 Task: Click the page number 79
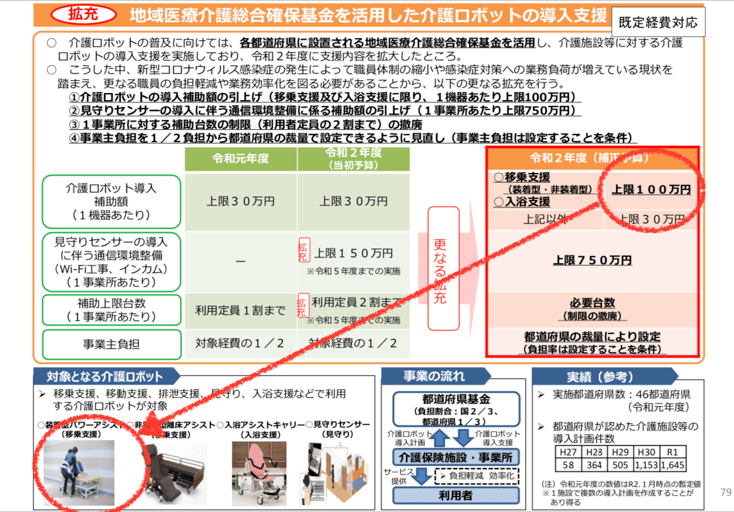(x=726, y=492)
